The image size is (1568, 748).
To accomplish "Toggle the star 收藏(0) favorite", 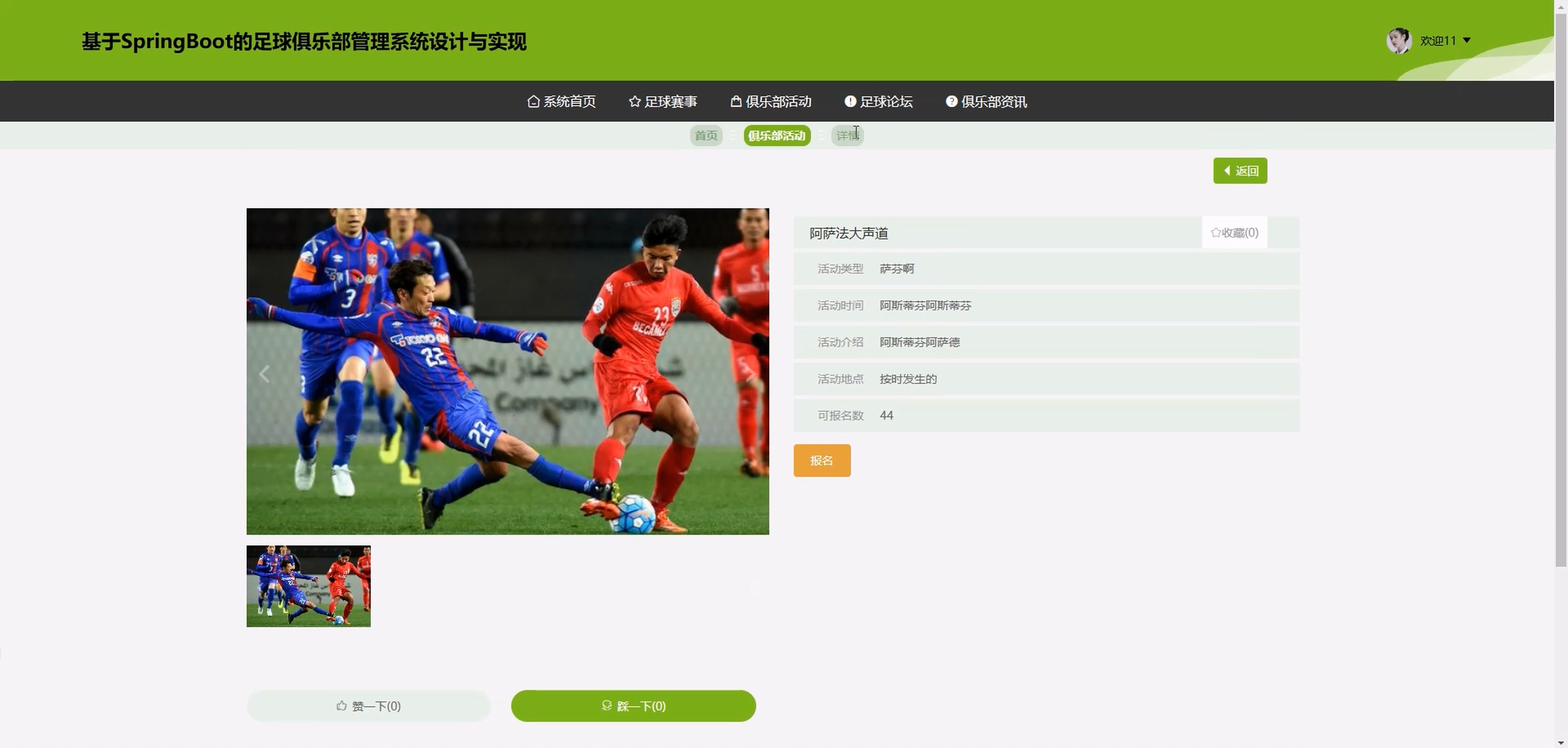I will click(x=1234, y=232).
